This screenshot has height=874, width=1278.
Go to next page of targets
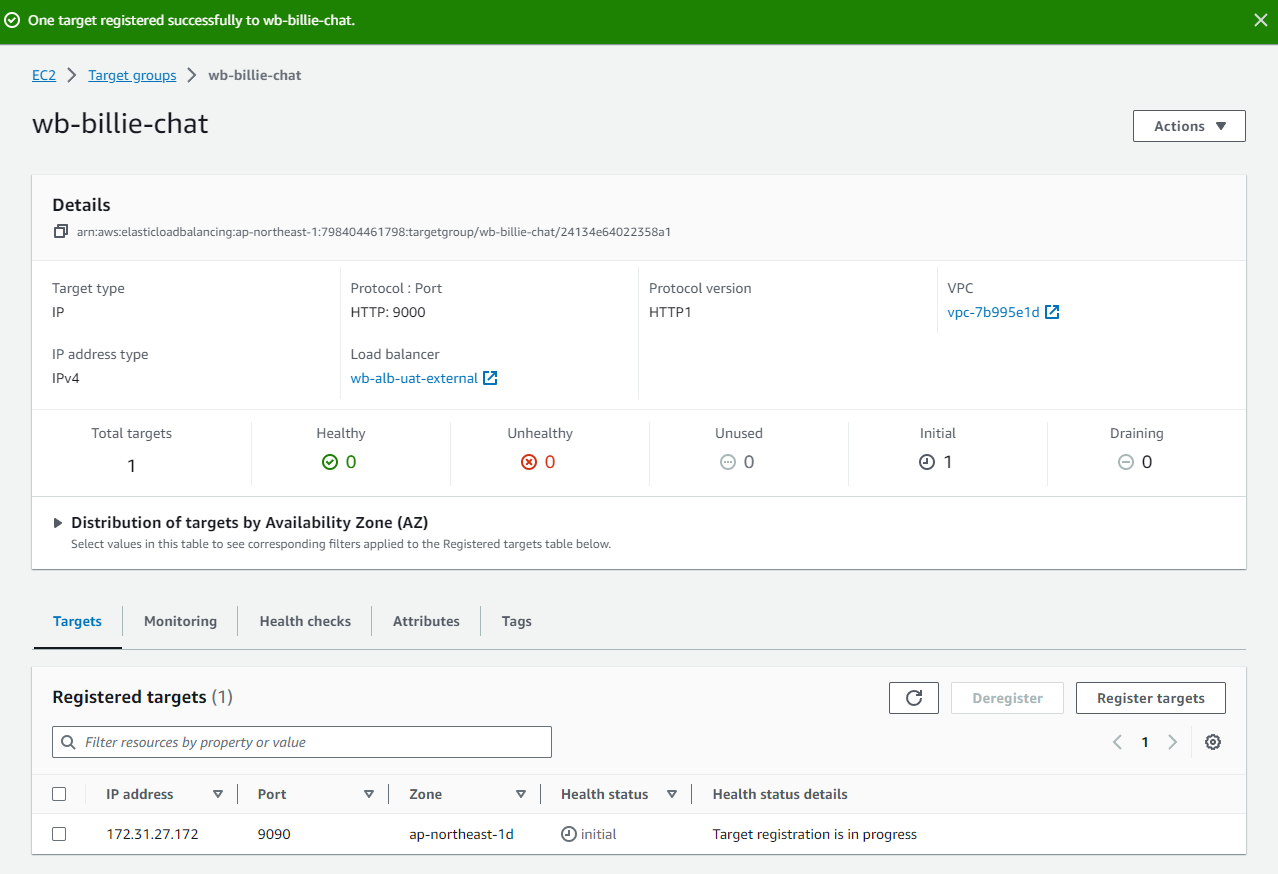pos(1173,742)
